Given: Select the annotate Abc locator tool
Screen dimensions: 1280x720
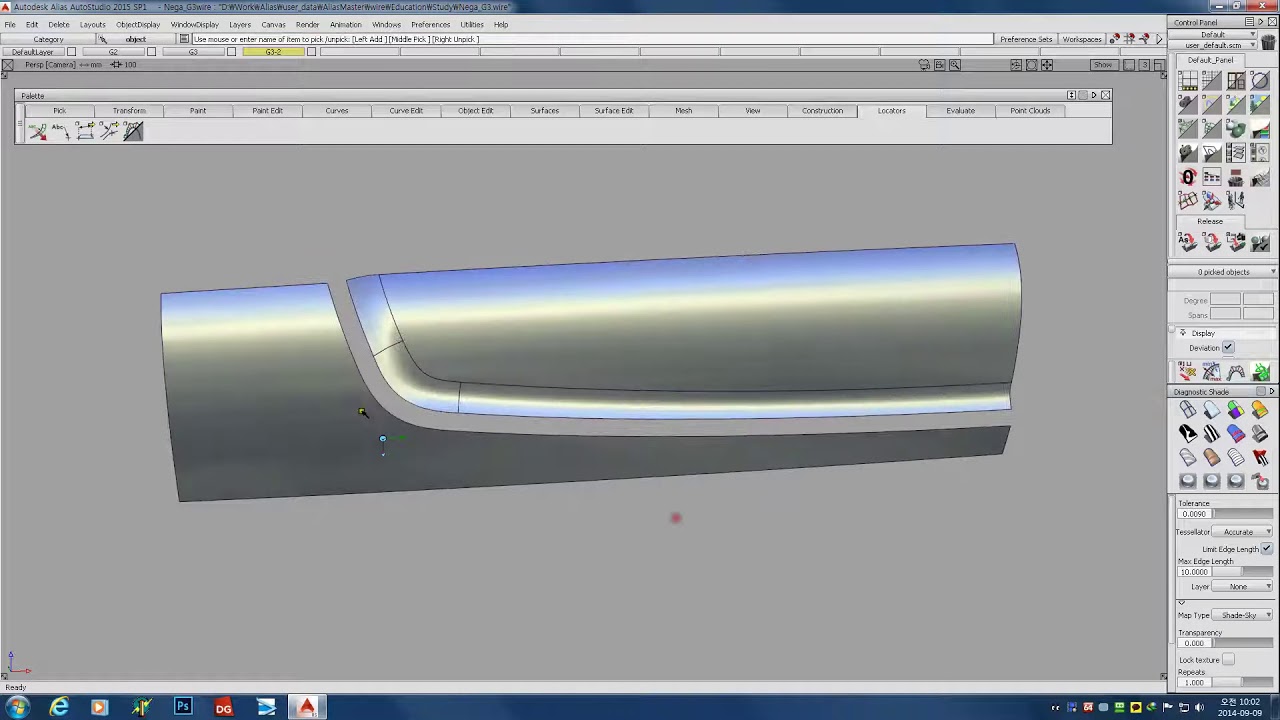Looking at the screenshot, I should [60, 131].
